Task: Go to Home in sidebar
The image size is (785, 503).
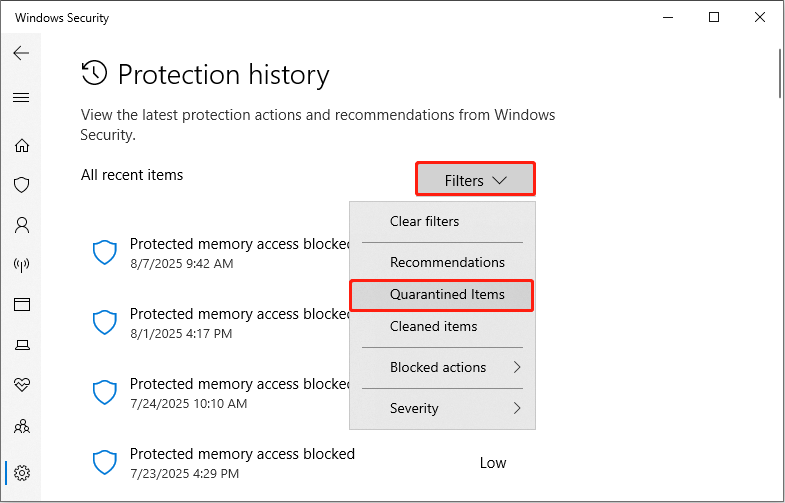Action: (x=21, y=145)
